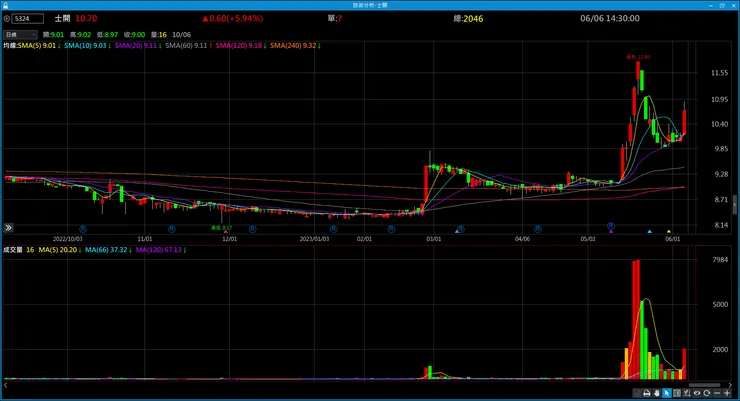Open the 日線 period dropdown
This screenshot has width=740, height=401.
click(20, 34)
